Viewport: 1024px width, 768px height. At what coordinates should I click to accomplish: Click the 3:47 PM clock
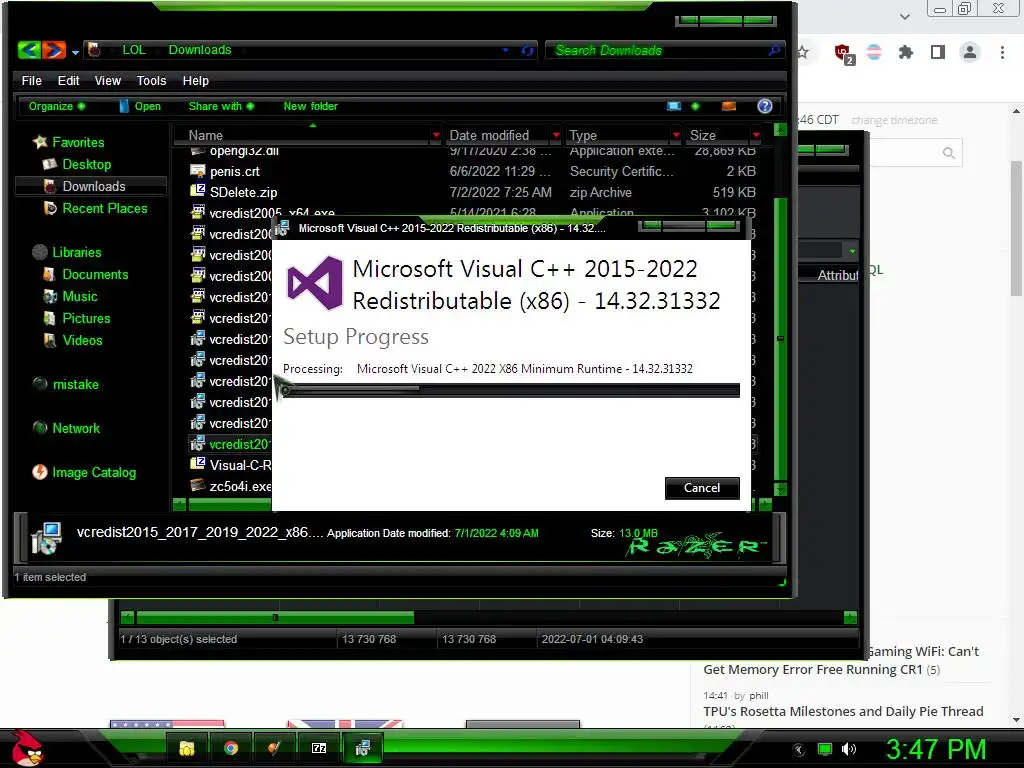click(x=936, y=749)
